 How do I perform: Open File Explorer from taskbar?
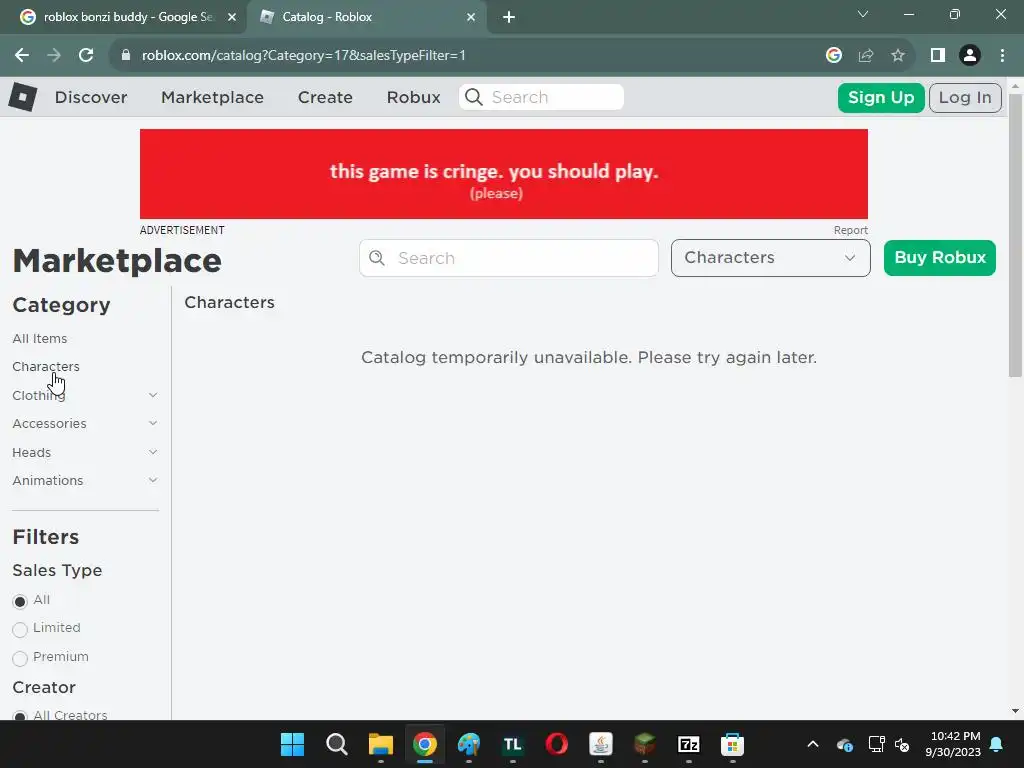[x=381, y=744]
